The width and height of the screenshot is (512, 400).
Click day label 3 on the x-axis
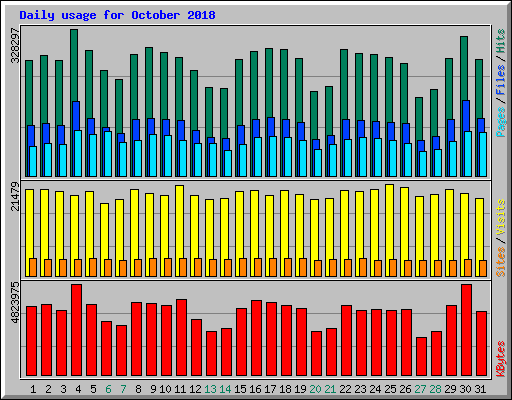click(x=63, y=389)
